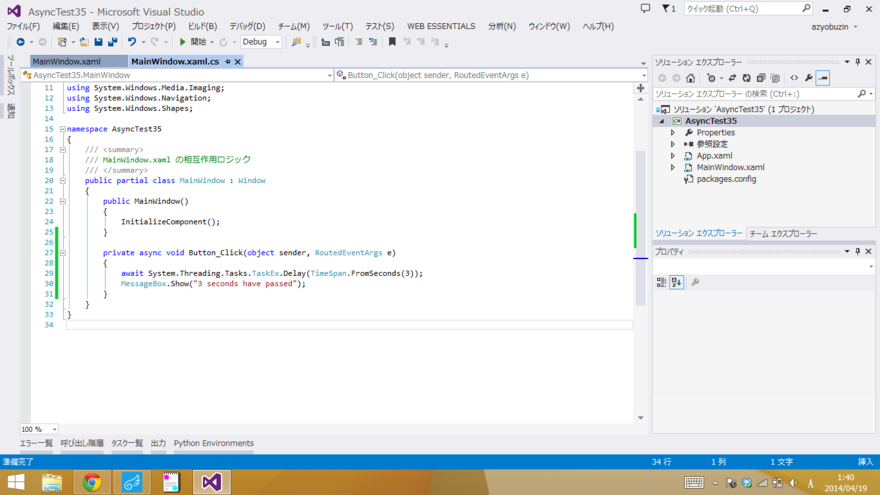This screenshot has height=495, width=880.
Task: Open the feedback speech bubble icon
Action: point(645,8)
